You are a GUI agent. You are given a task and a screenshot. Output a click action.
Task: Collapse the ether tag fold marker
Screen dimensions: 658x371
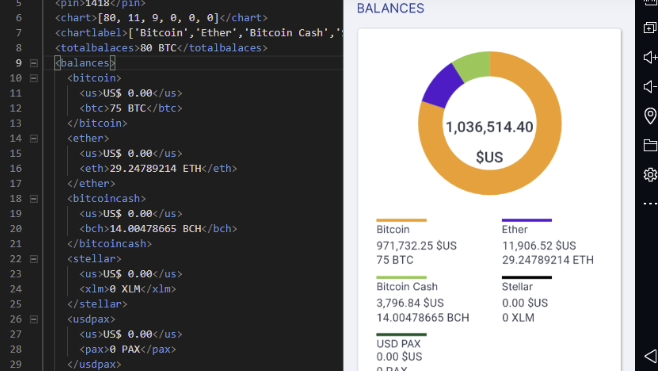point(34,138)
